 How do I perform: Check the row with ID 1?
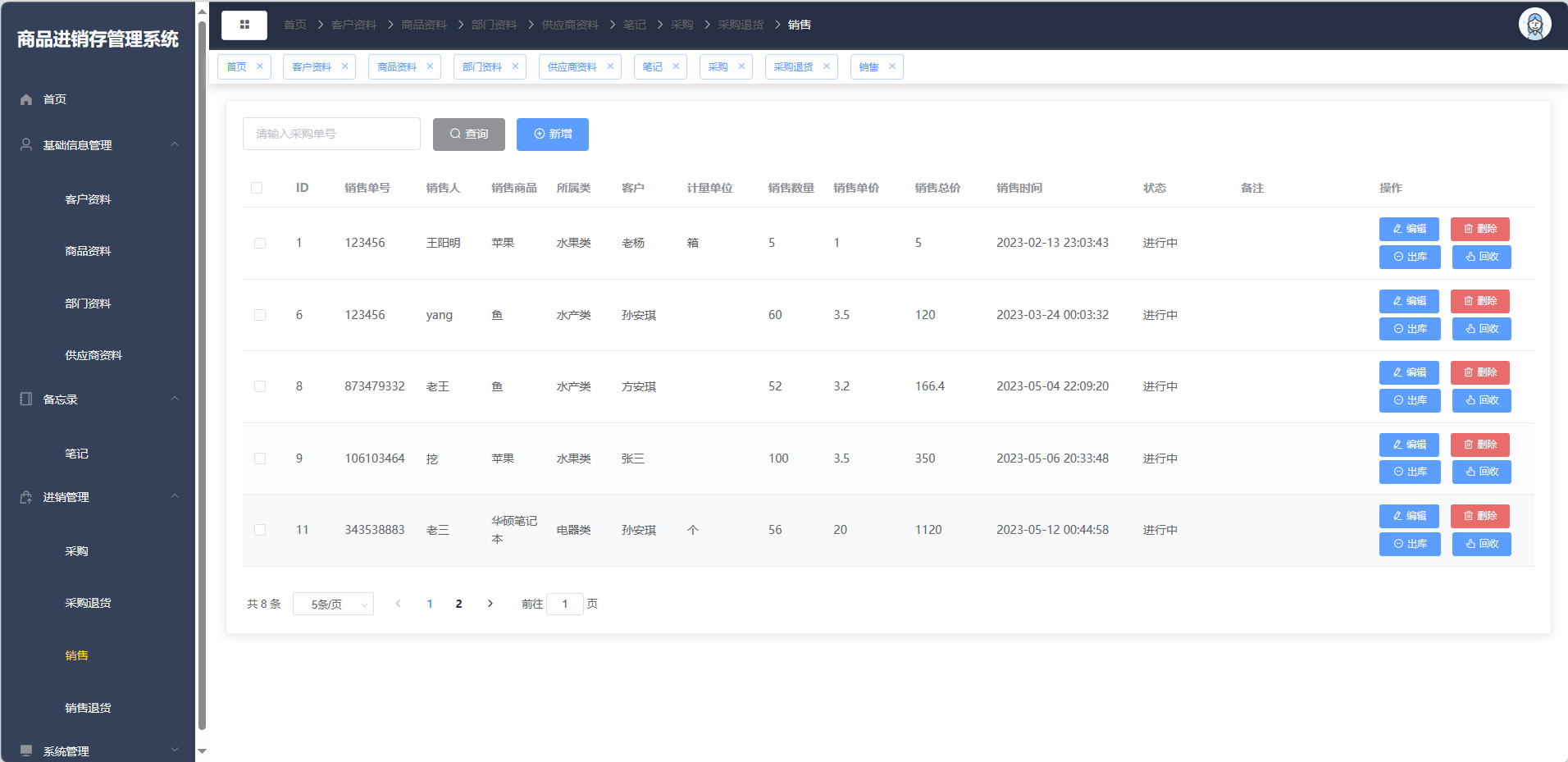pos(260,244)
